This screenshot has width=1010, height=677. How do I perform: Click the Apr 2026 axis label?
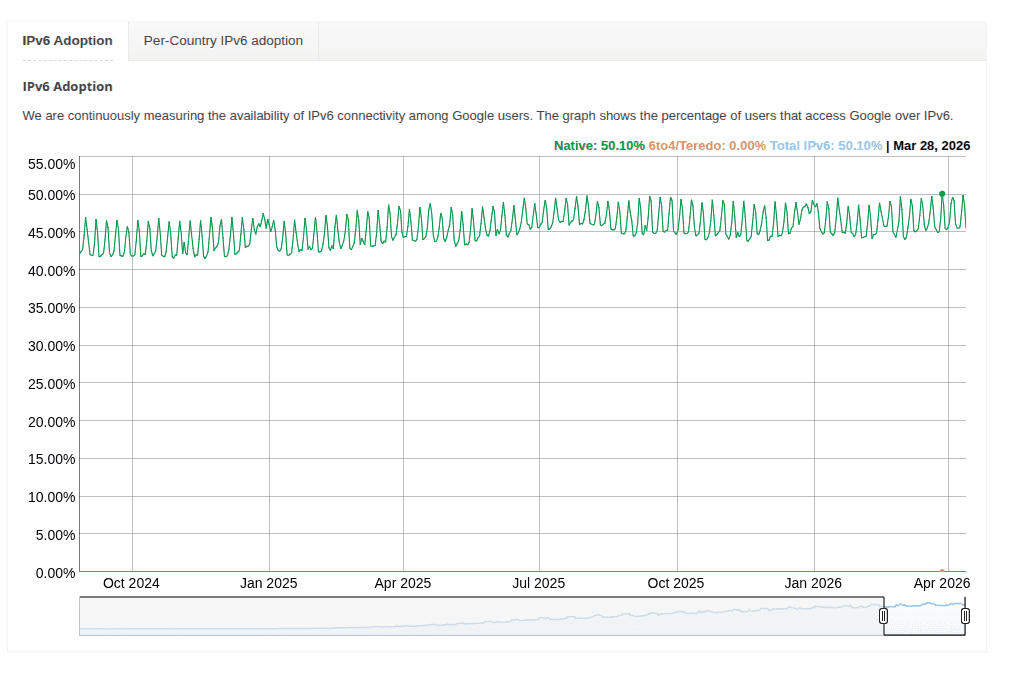coord(941,583)
